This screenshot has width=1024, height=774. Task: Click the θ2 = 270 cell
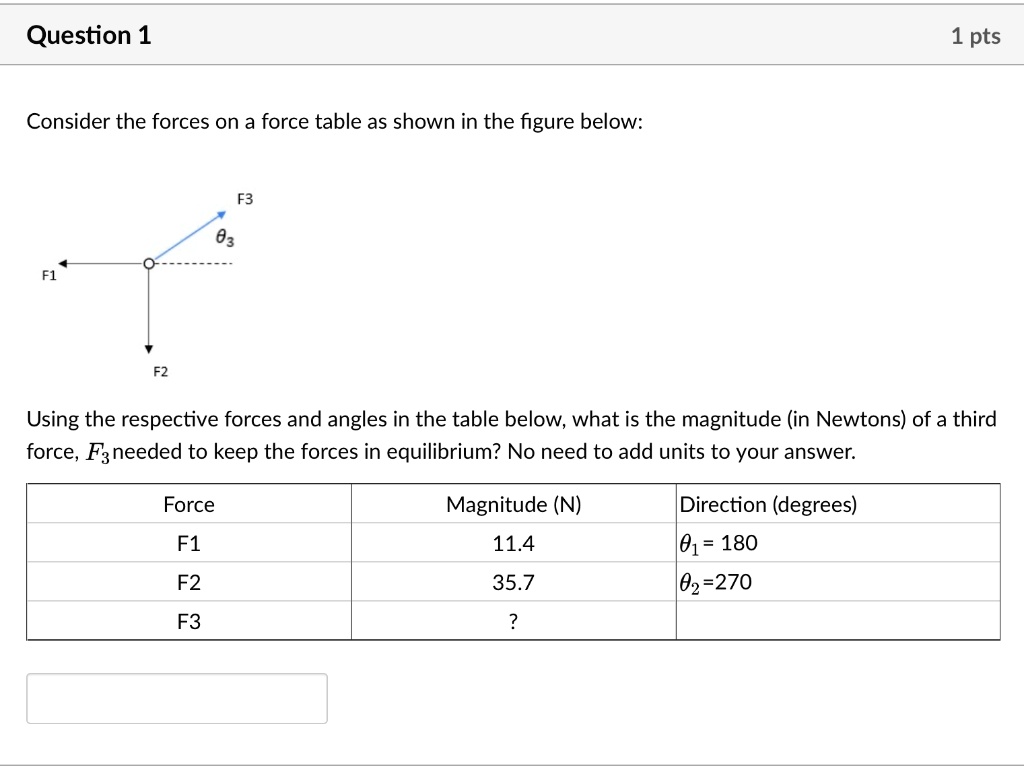point(711,582)
